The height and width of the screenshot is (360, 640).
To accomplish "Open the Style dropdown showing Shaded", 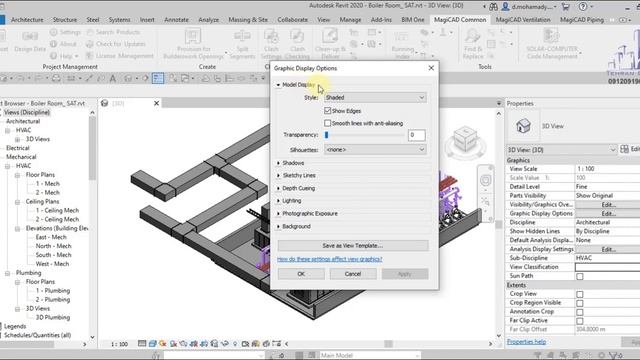I will point(375,98).
